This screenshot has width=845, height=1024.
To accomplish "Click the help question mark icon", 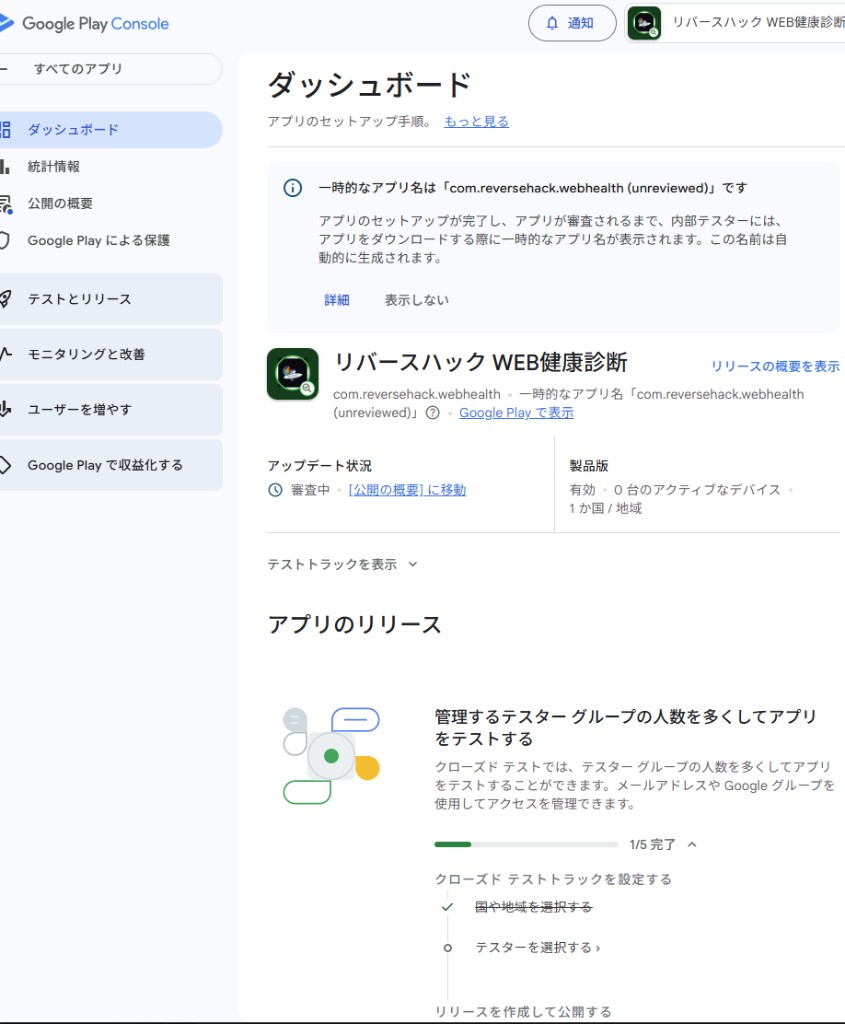I will pyautogui.click(x=432, y=413).
